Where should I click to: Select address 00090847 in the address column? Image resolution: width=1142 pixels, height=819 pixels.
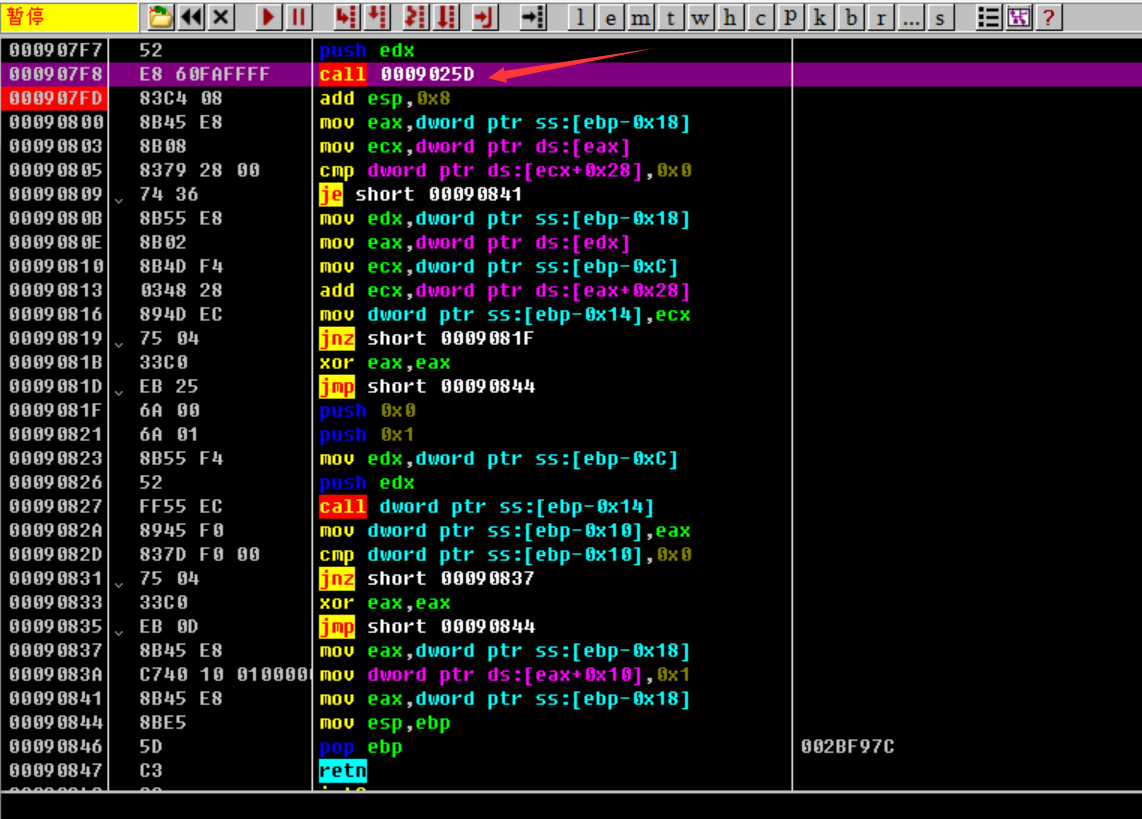coord(55,771)
